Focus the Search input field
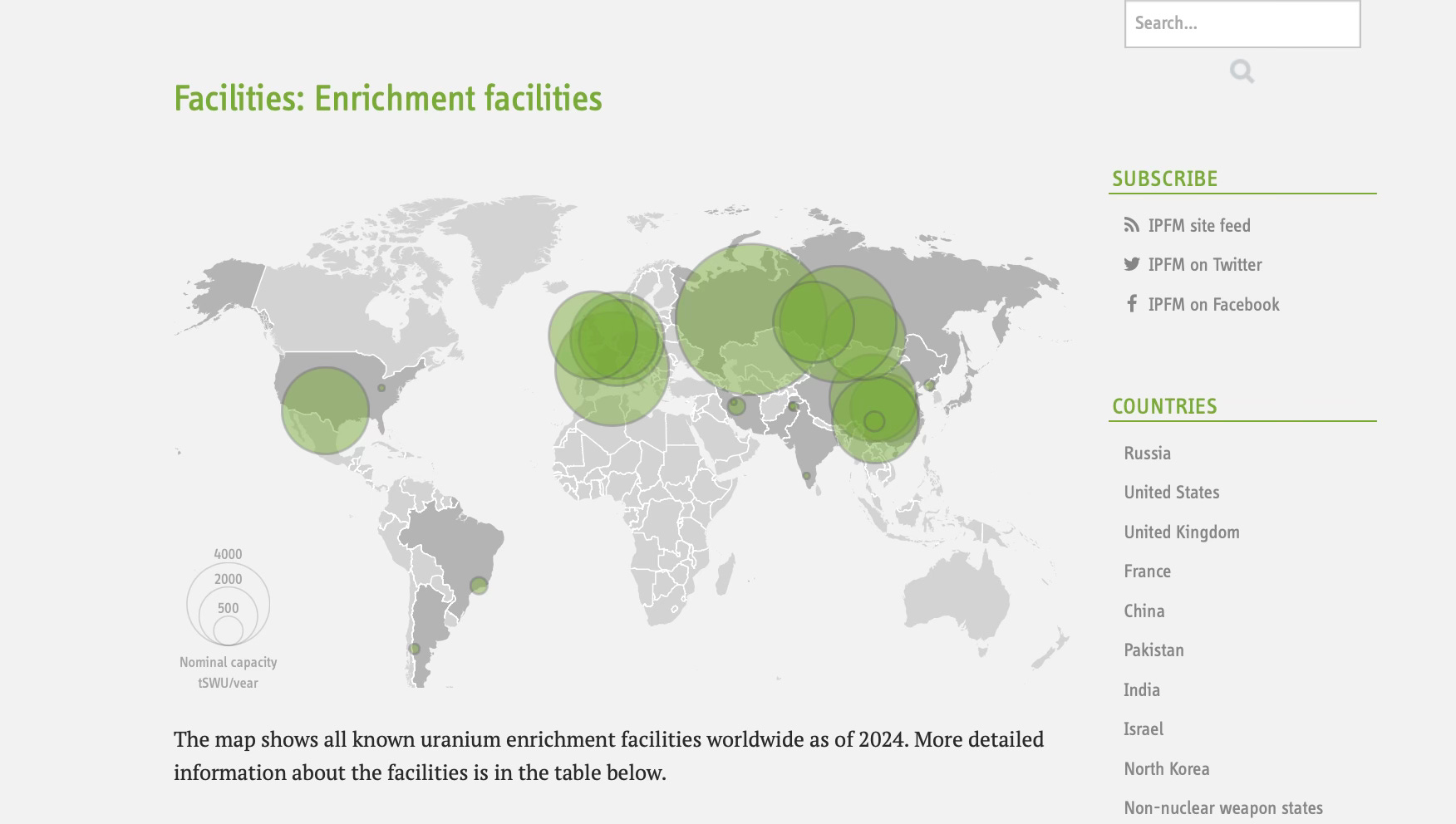The image size is (1456, 824). 1242,24
